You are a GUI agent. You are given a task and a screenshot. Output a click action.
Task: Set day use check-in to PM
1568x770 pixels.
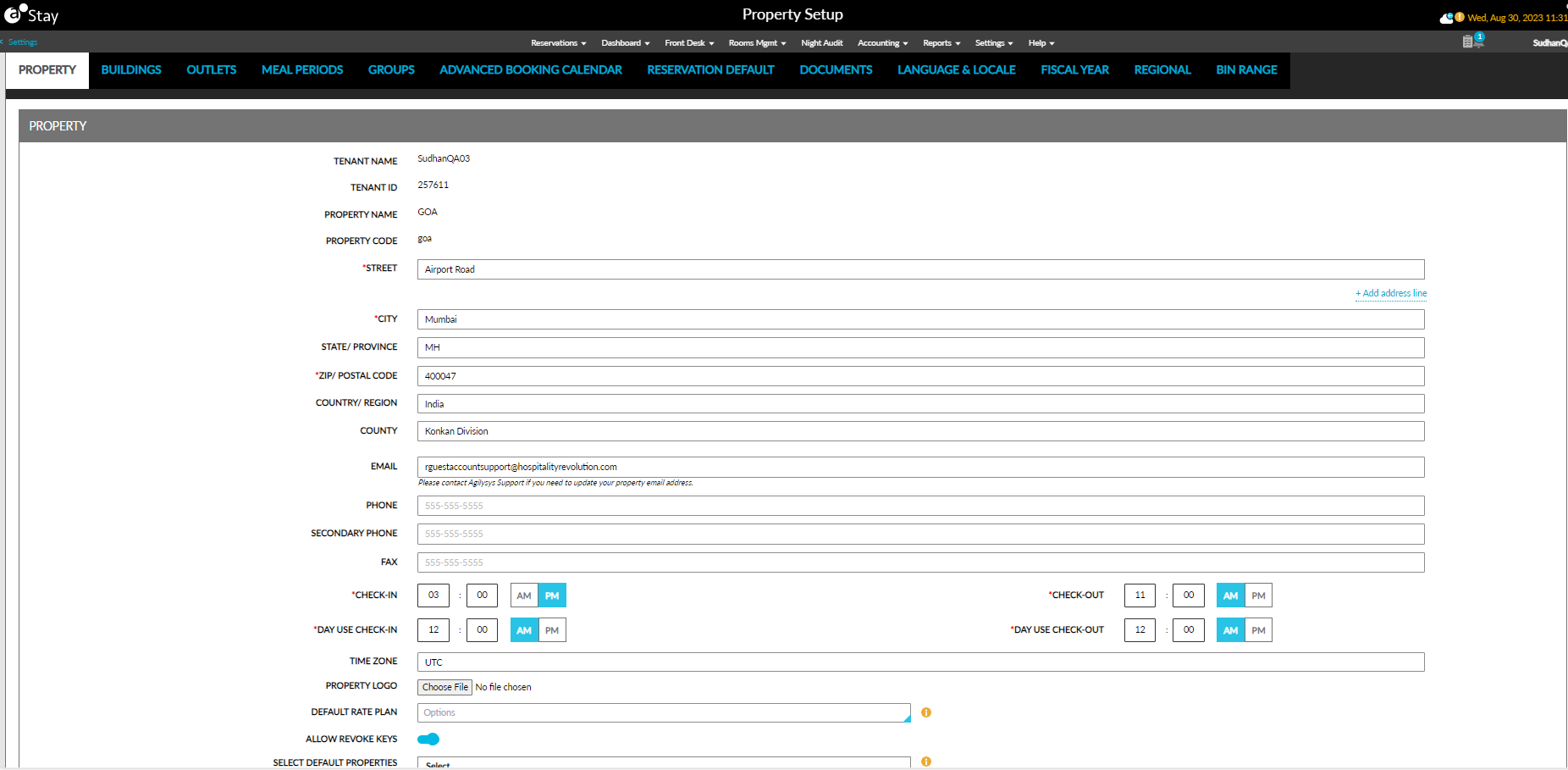[x=552, y=630]
